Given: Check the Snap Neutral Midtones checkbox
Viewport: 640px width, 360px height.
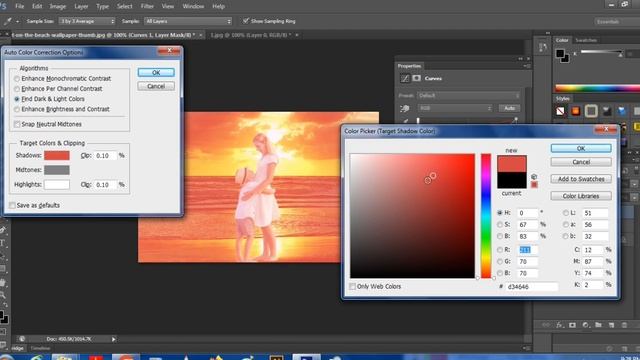Looking at the screenshot, I should [x=17, y=124].
